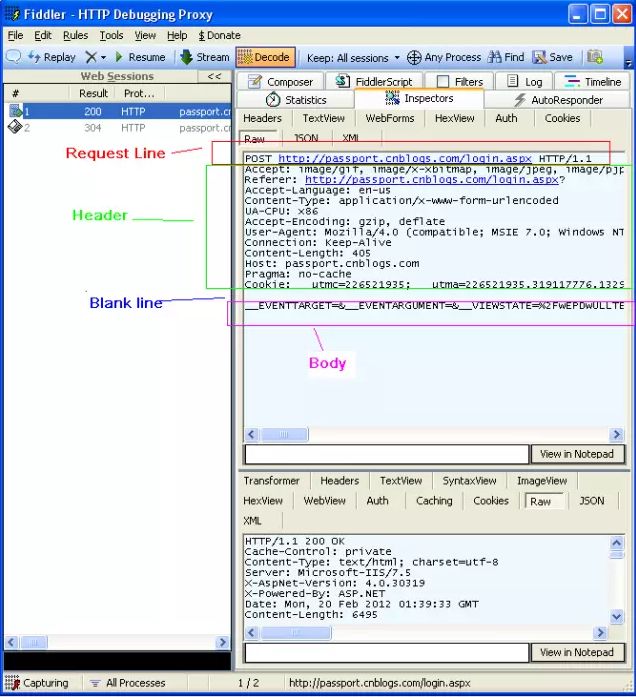
Task: Open the View menu
Action: pos(145,35)
